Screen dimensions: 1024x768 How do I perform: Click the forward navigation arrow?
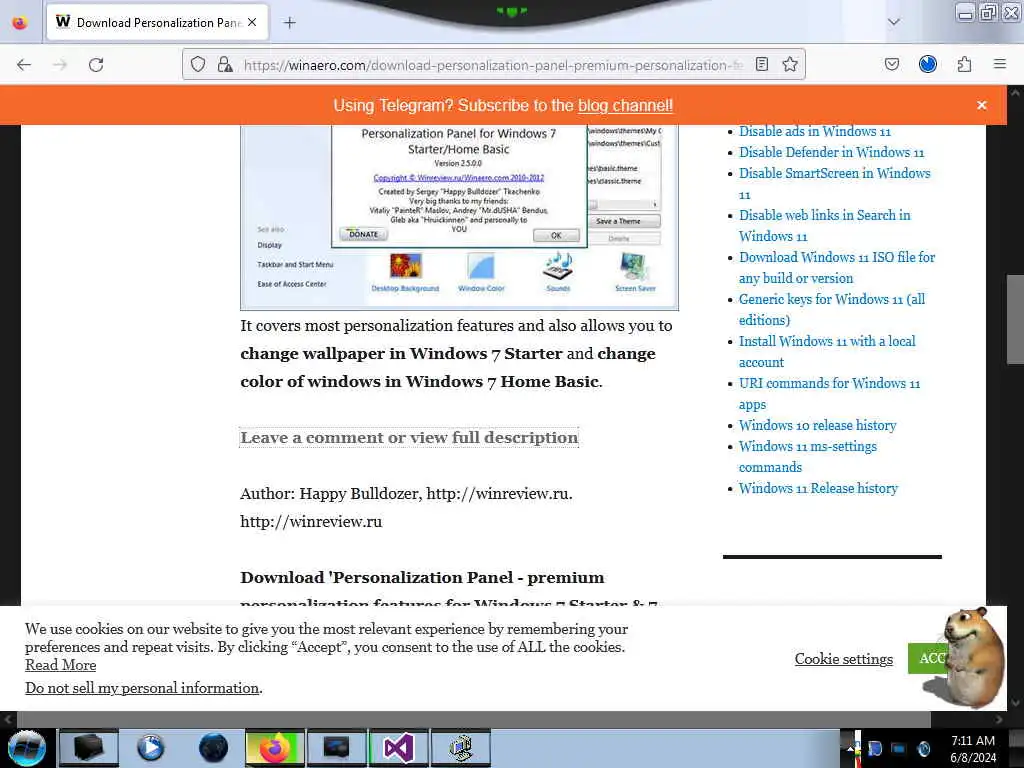[x=60, y=65]
